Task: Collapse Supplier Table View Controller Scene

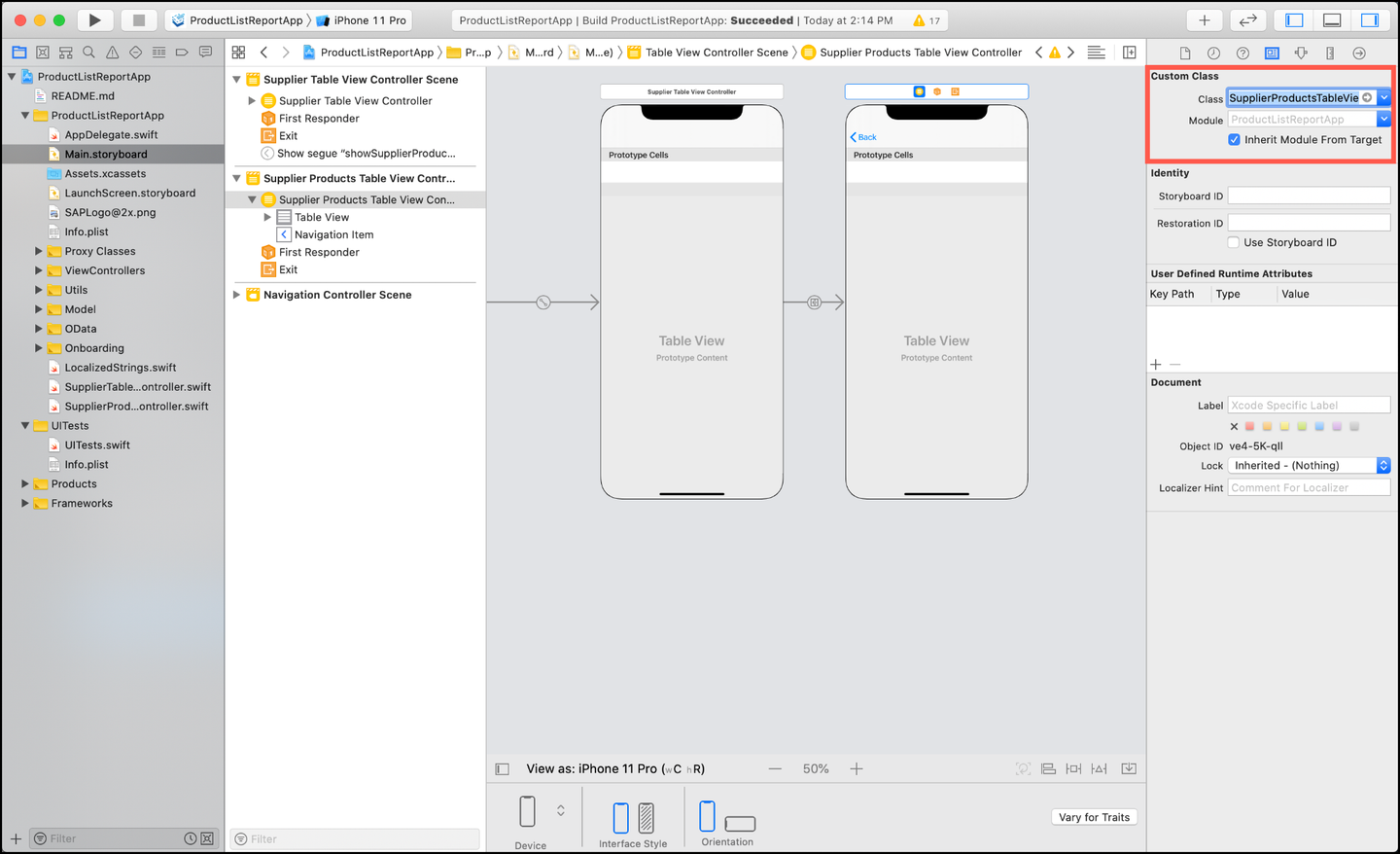Action: pos(236,79)
